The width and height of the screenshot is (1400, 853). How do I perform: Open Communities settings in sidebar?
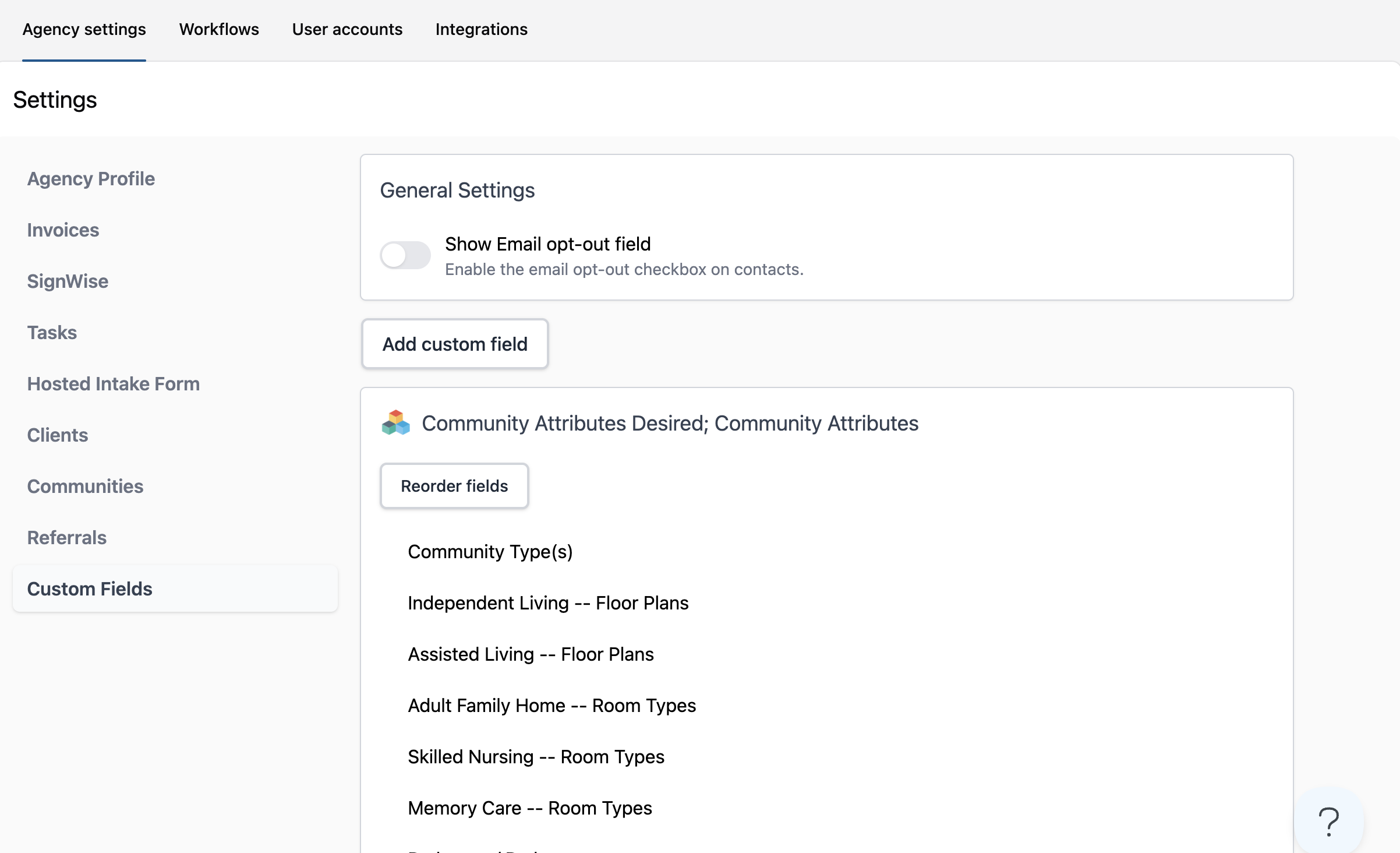[85, 487]
